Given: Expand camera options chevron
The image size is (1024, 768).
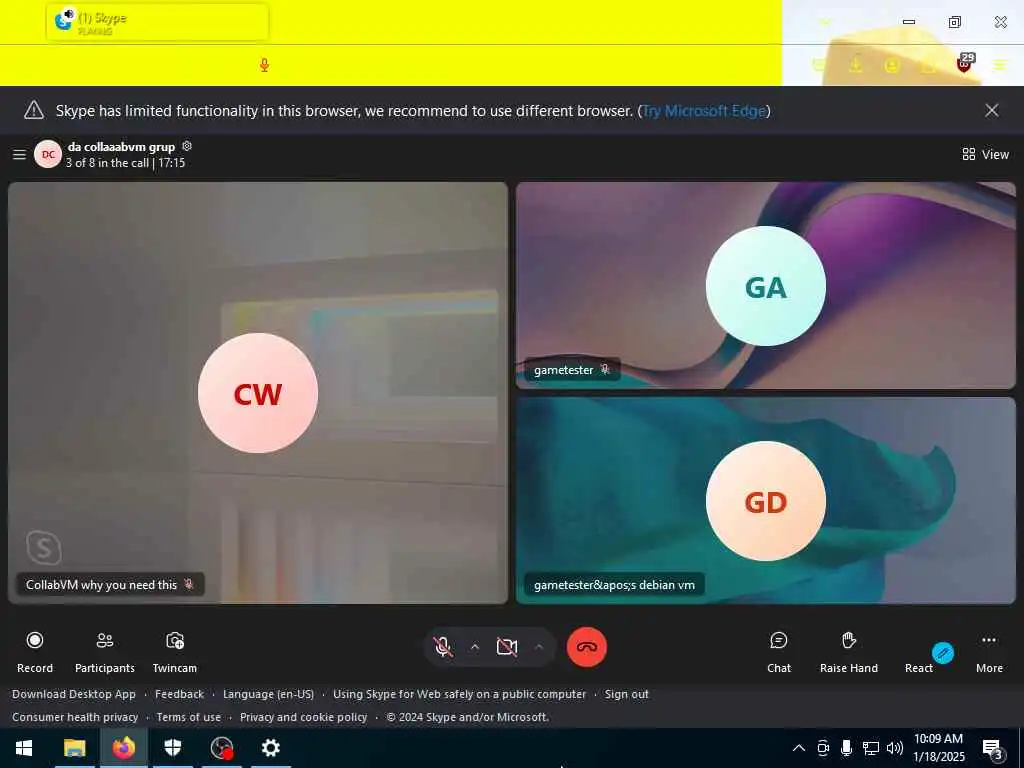Looking at the screenshot, I should [x=539, y=647].
